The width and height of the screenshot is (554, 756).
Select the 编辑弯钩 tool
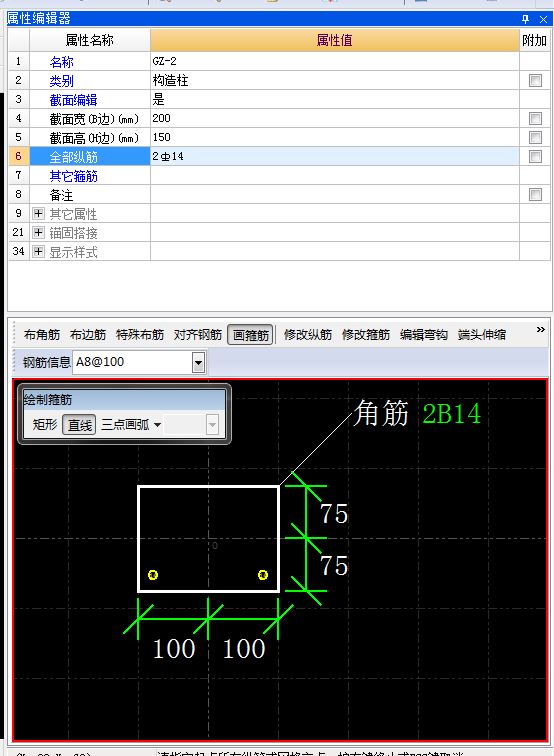(423, 335)
